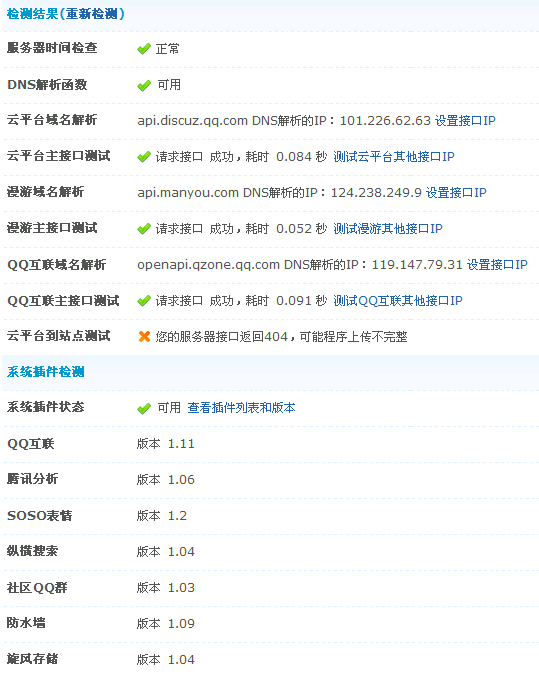Click the 版本 1.11 value
539x692 pixels.
click(166, 444)
